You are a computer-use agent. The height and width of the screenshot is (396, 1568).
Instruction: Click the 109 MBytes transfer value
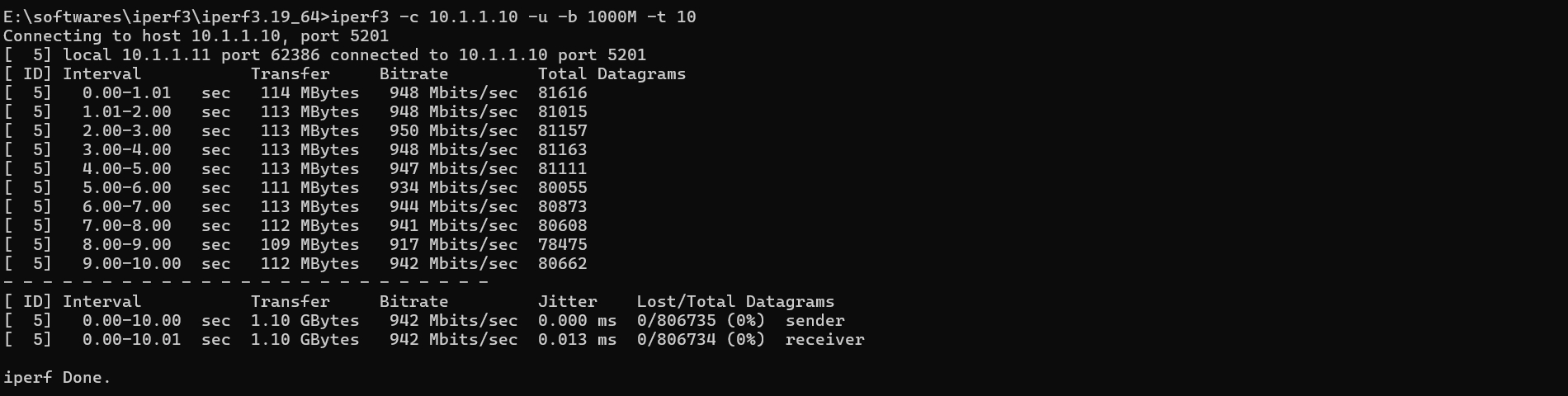coord(309,244)
